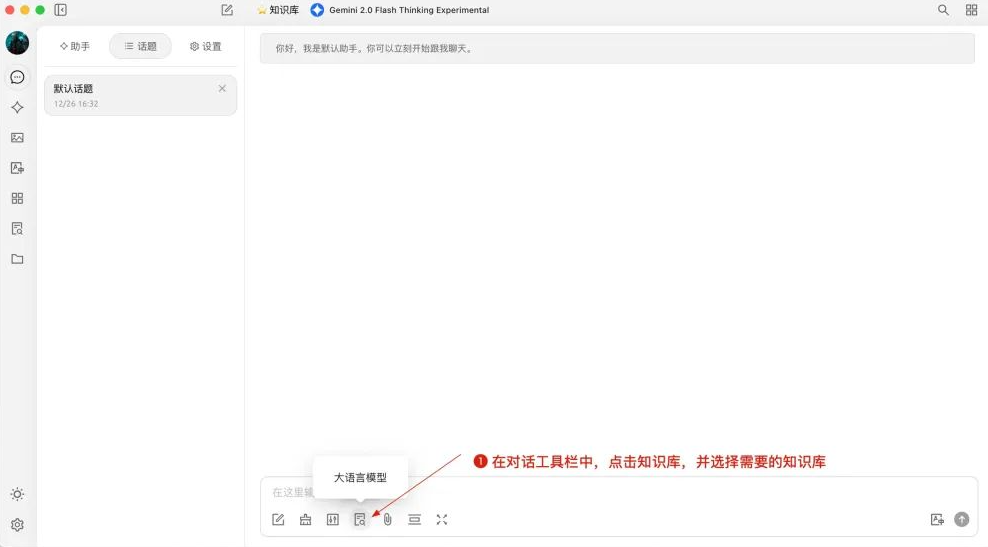This screenshot has width=988, height=547.
Task: Click the paperclip attachment icon
Action: tap(387, 520)
